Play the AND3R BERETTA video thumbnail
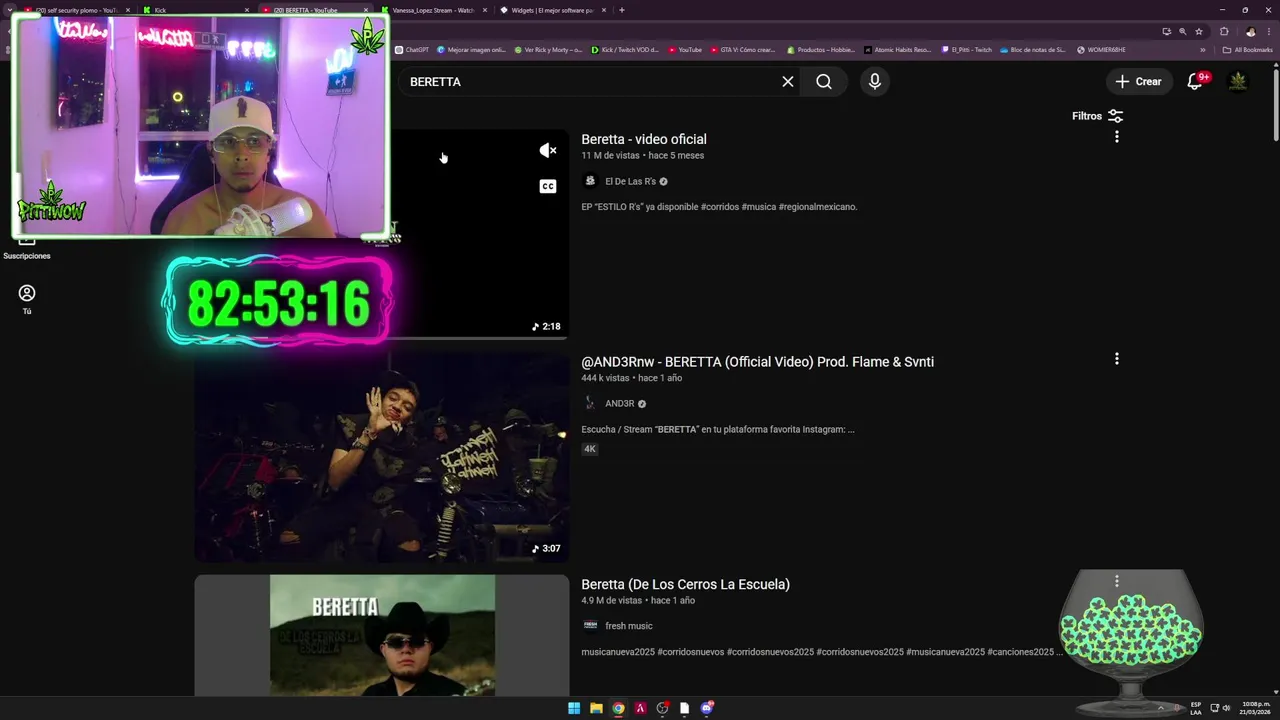 coord(382,457)
